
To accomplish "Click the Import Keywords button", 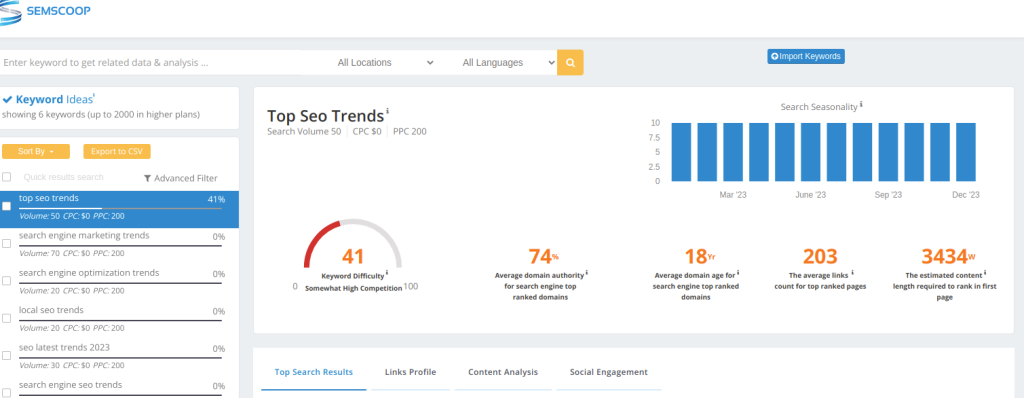I will click(x=806, y=56).
